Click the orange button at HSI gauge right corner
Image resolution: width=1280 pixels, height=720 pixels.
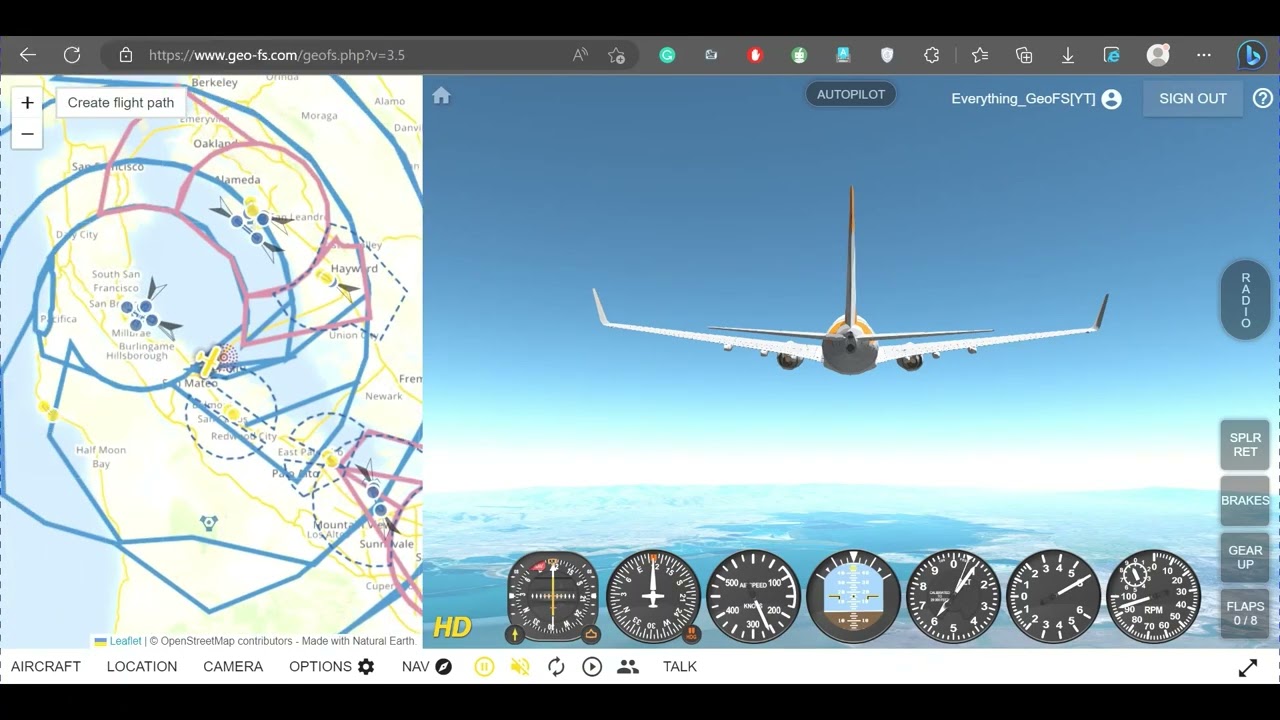pos(591,634)
